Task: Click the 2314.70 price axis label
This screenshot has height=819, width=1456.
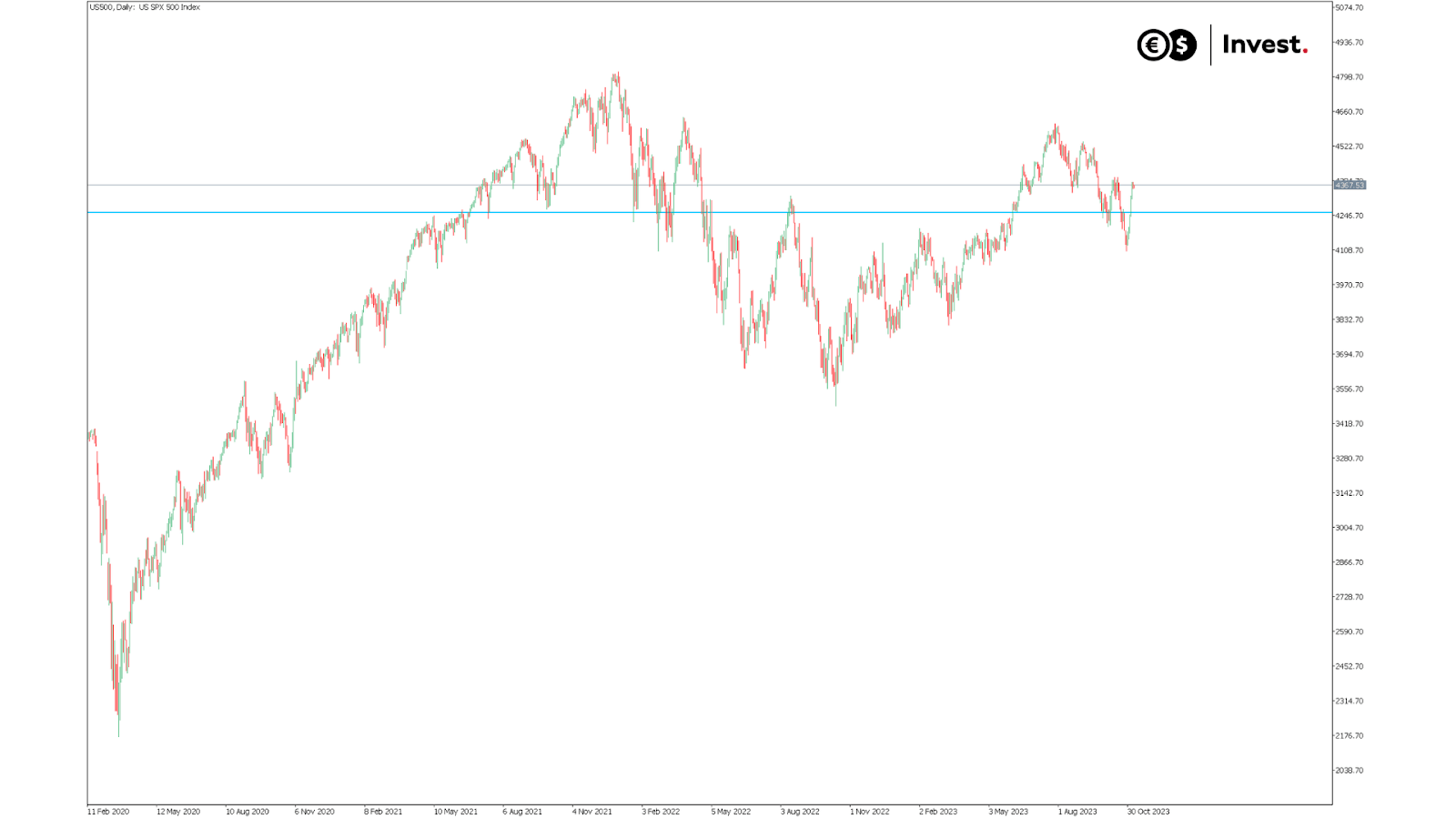Action: [1349, 701]
